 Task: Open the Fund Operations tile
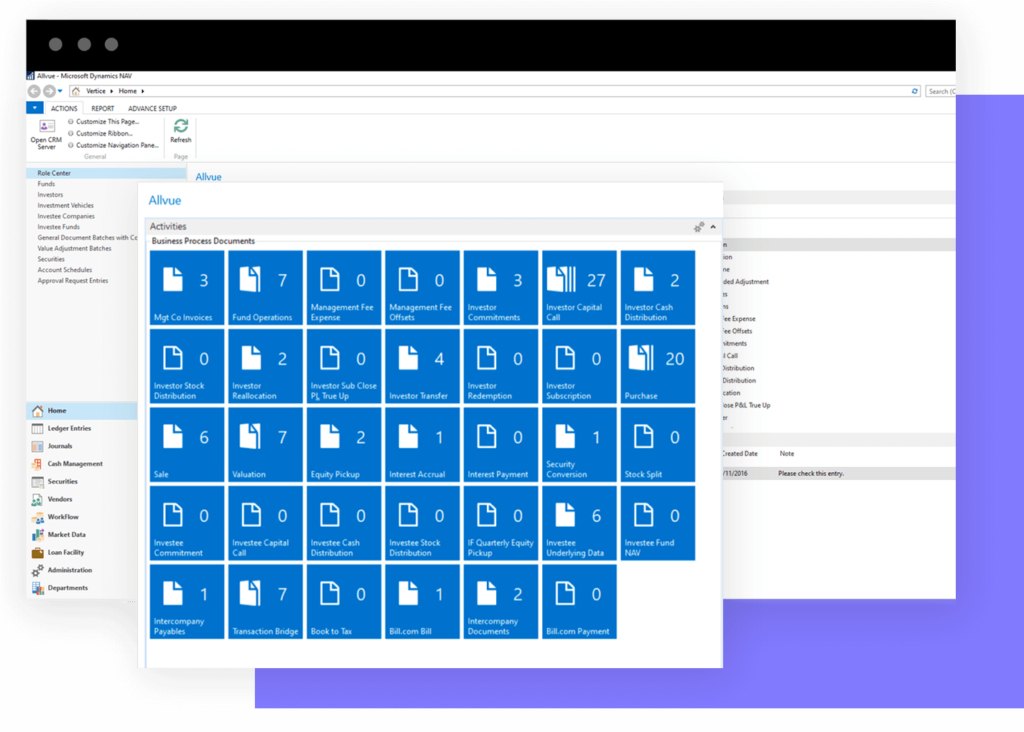coord(265,287)
